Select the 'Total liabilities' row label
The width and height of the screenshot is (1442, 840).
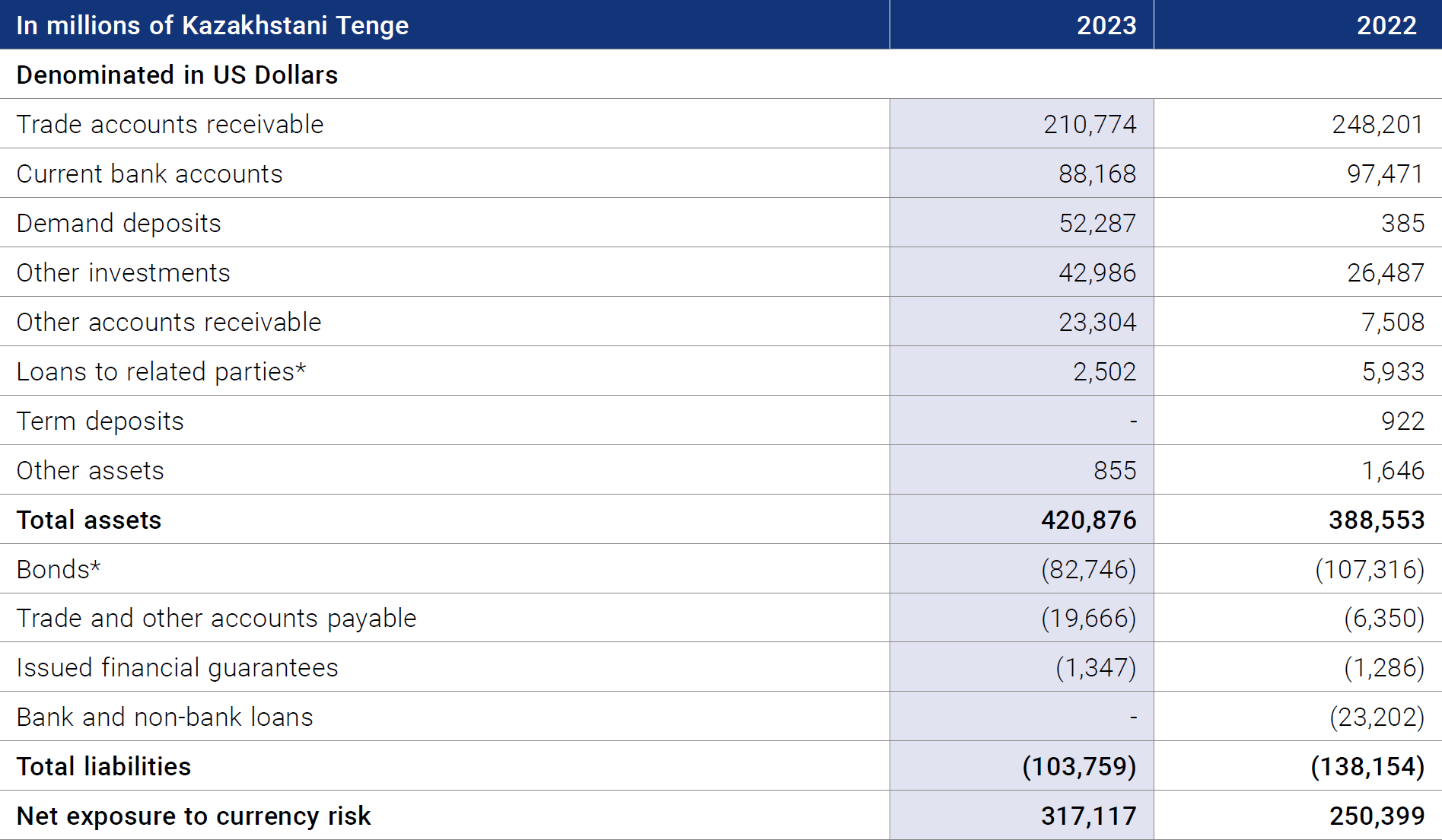104,766
